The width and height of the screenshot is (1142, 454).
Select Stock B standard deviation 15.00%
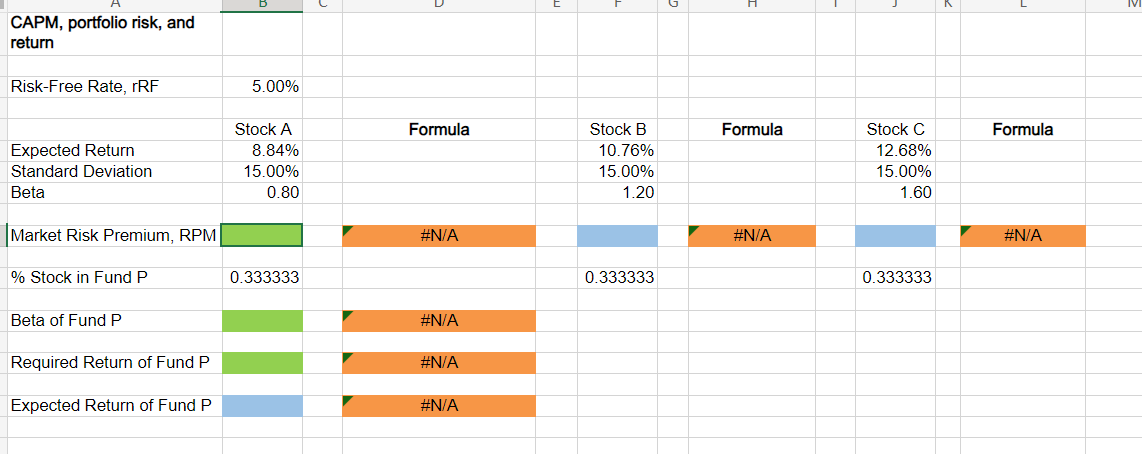coord(618,172)
